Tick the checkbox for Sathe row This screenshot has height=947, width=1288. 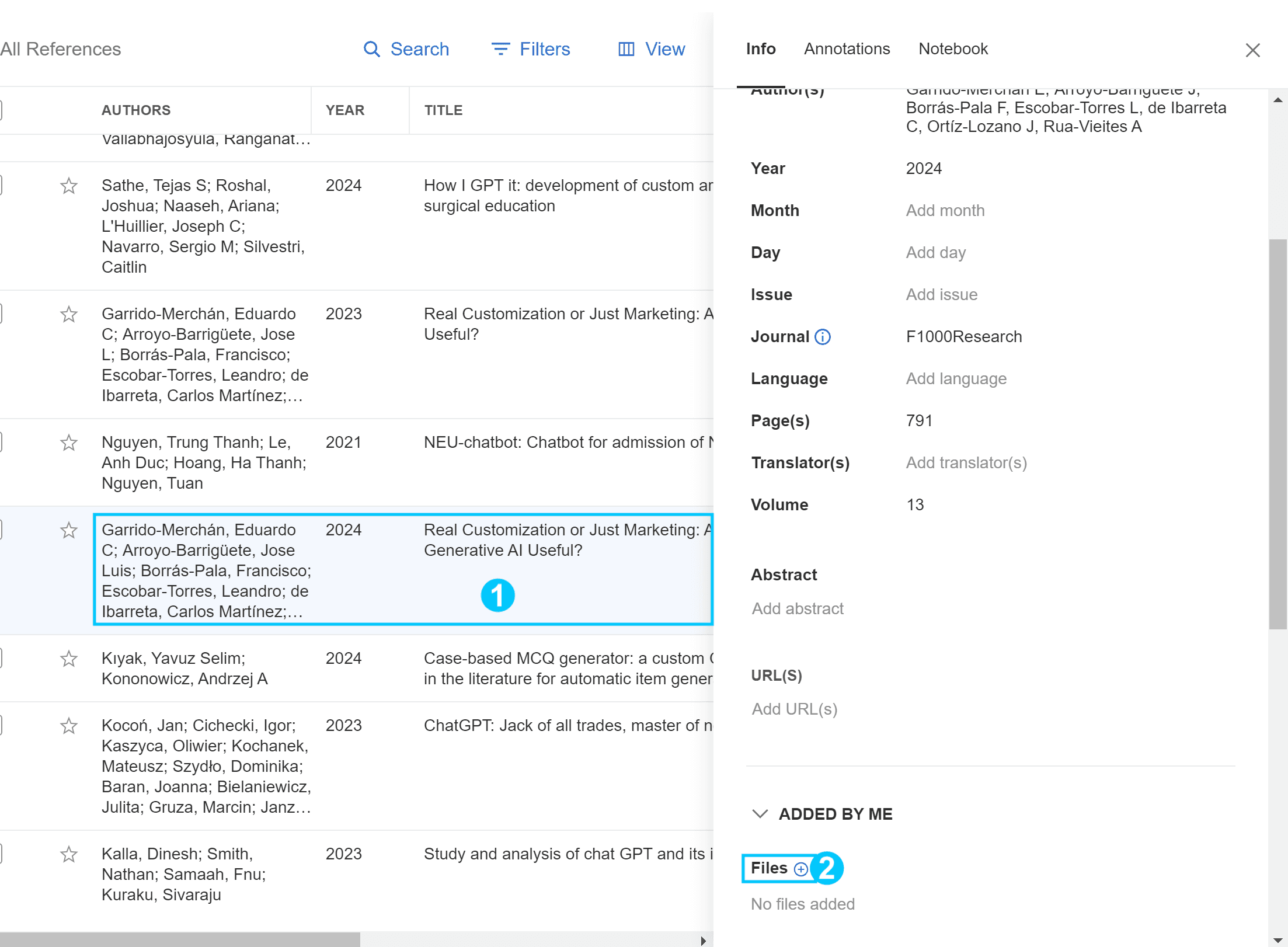pos(1,186)
